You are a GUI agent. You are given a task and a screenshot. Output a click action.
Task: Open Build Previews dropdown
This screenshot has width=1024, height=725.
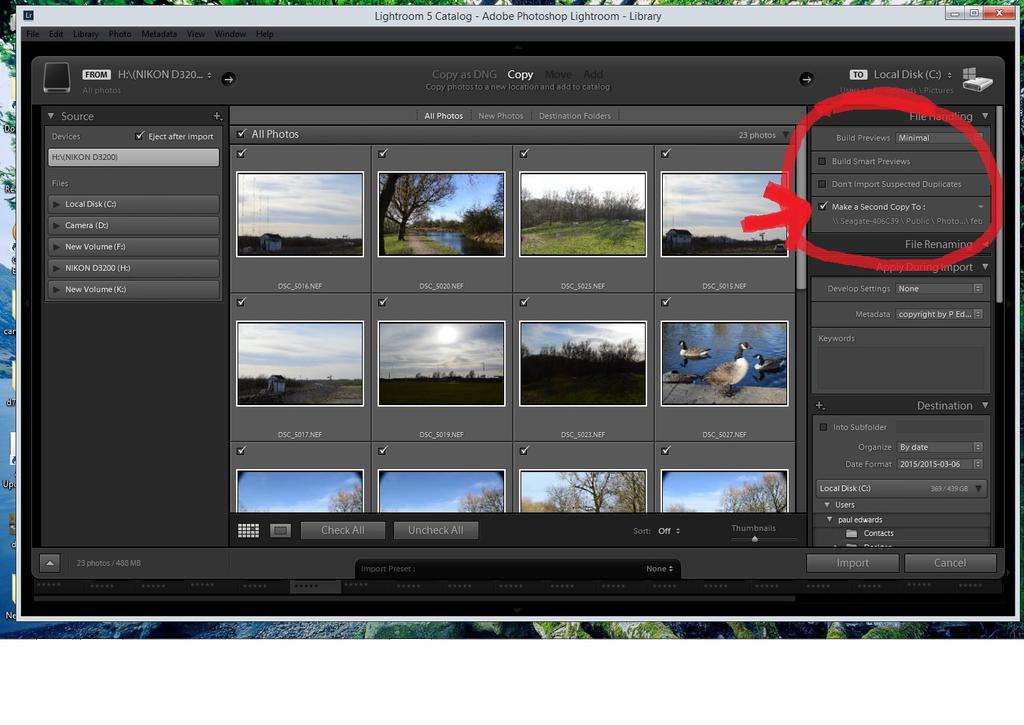(939, 138)
